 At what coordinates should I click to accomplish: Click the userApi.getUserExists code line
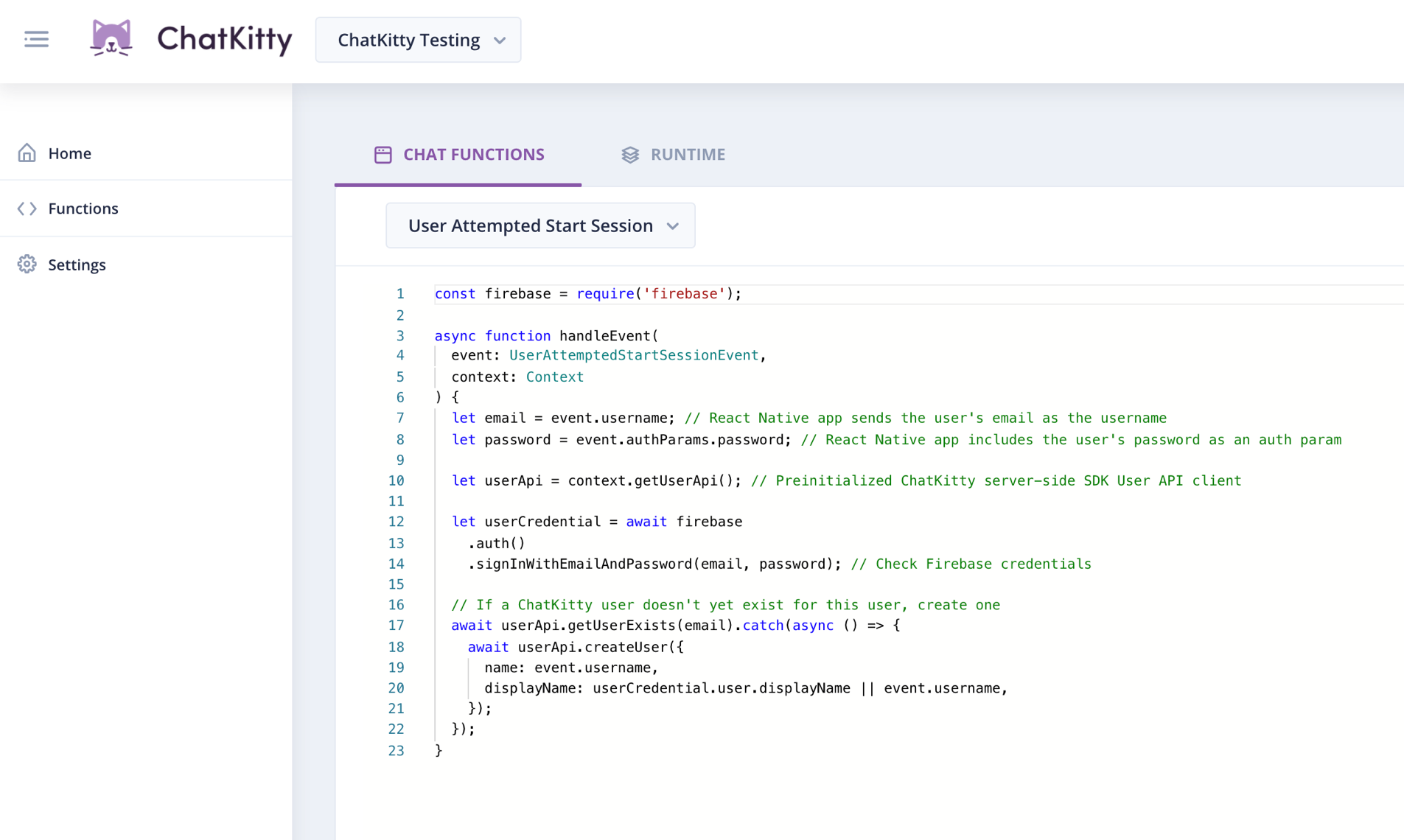676,626
